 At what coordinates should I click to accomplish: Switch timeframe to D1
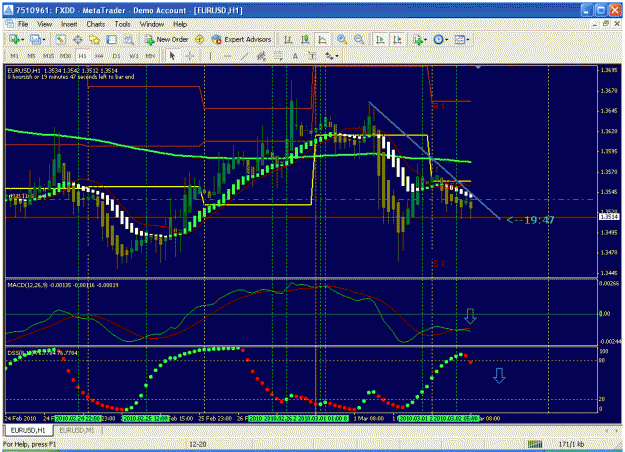coord(116,56)
